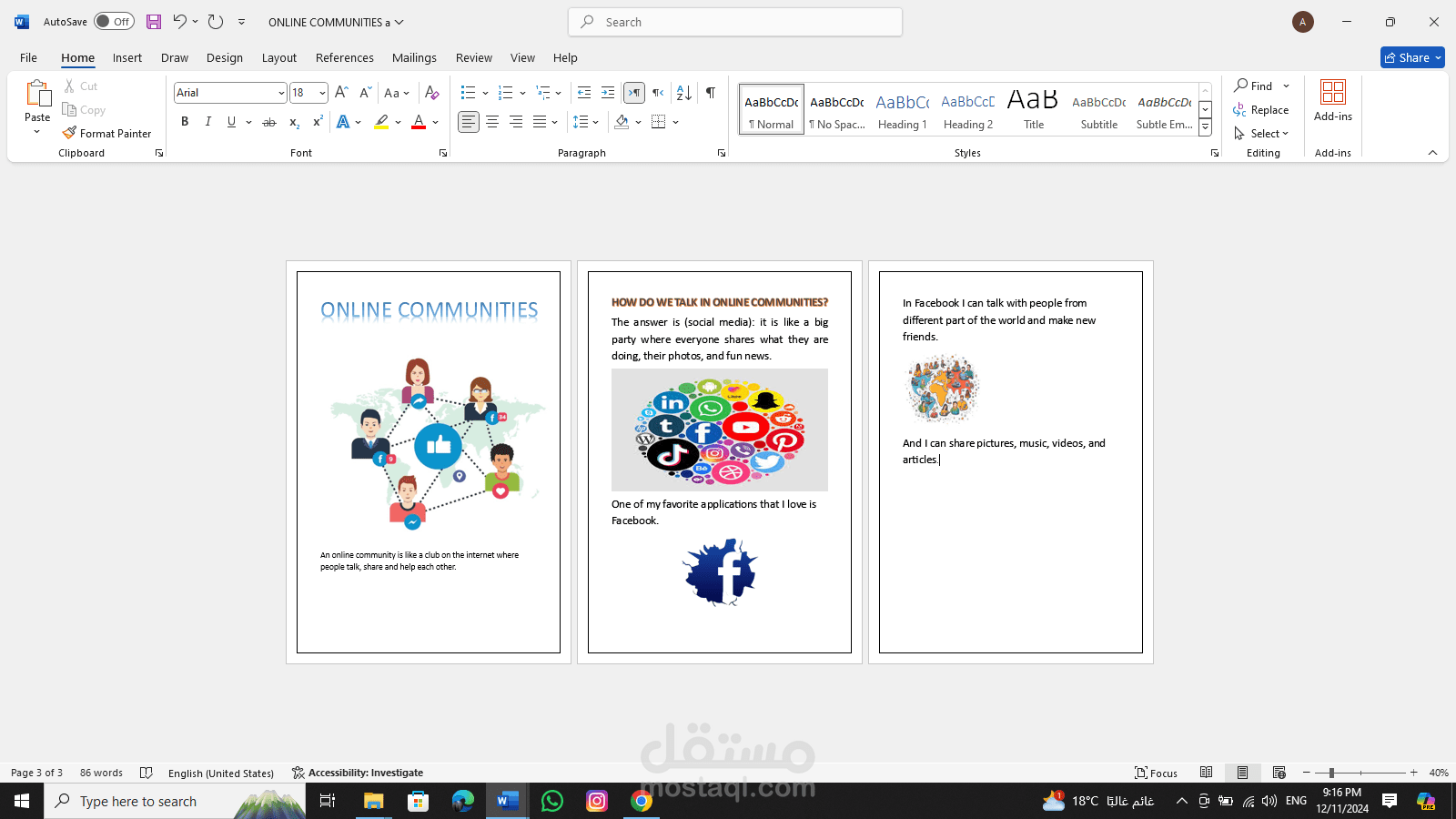Click Replace in the Editing group
1456x819 pixels.
(1261, 109)
